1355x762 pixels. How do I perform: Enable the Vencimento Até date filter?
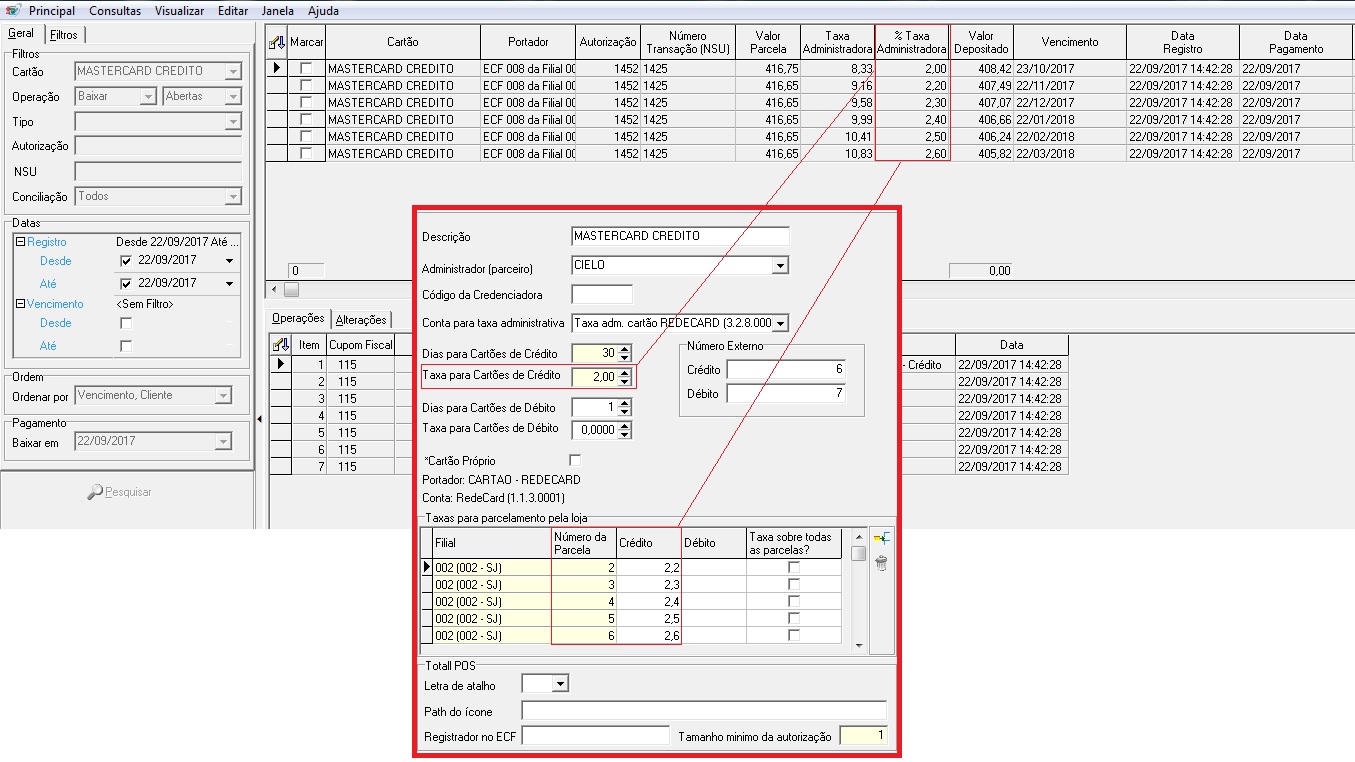[x=126, y=346]
